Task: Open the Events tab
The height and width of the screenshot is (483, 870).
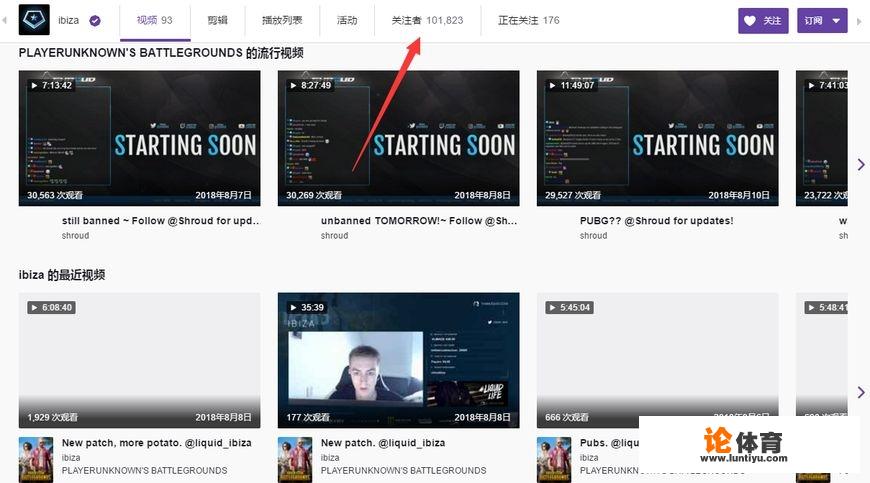Action: [347, 21]
